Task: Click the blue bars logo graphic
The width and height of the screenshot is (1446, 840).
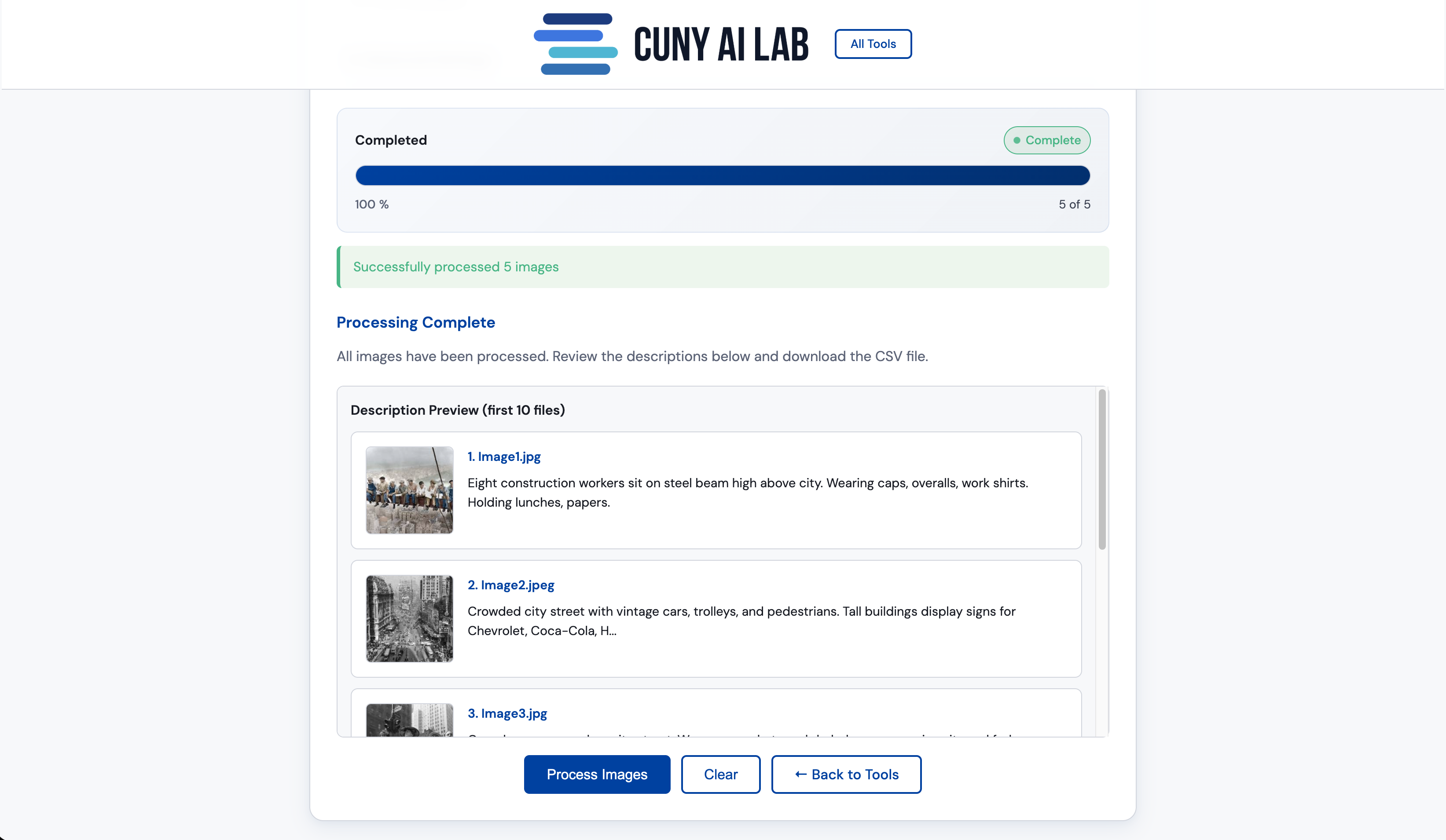Action: pos(576,44)
